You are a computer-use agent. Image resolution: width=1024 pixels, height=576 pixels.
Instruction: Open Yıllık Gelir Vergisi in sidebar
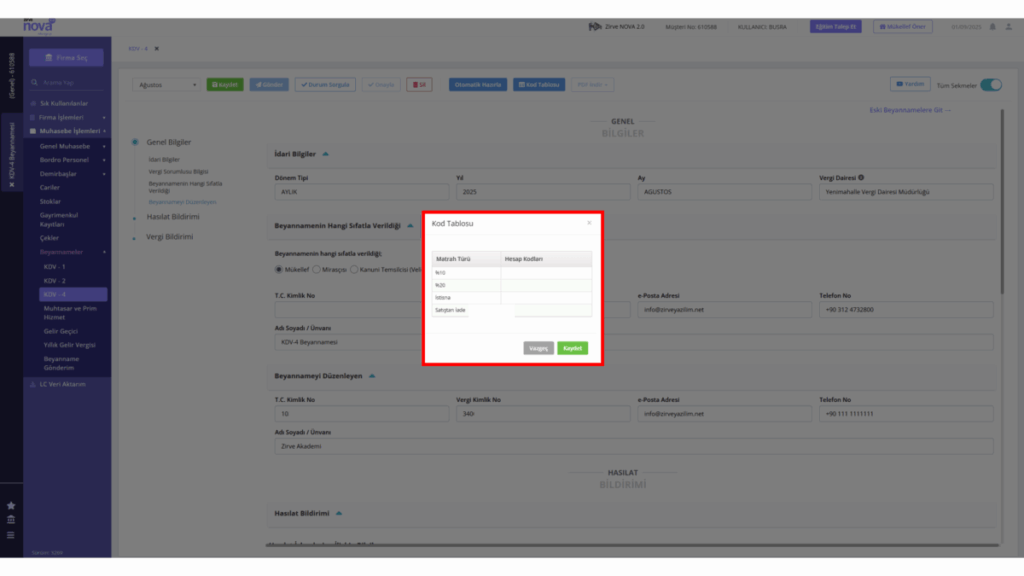[69, 345]
